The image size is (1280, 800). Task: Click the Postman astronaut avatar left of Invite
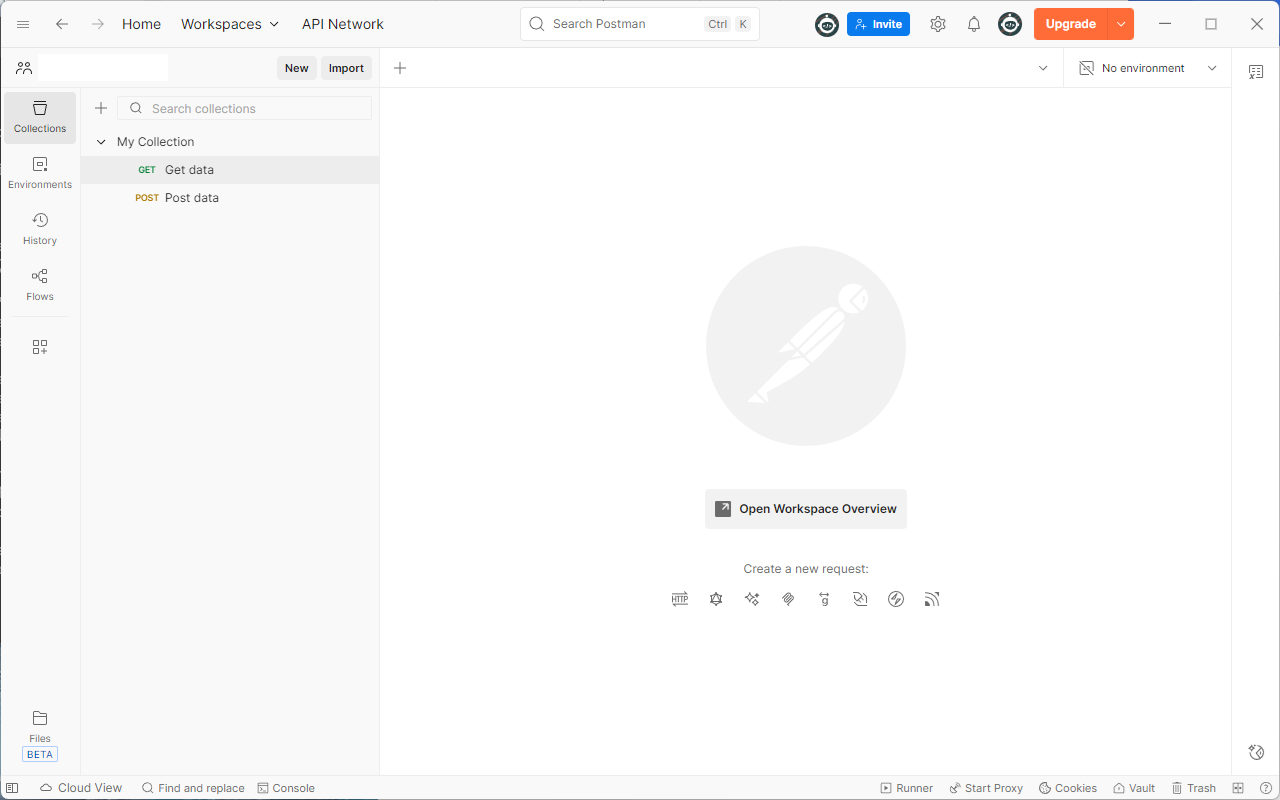pos(827,24)
